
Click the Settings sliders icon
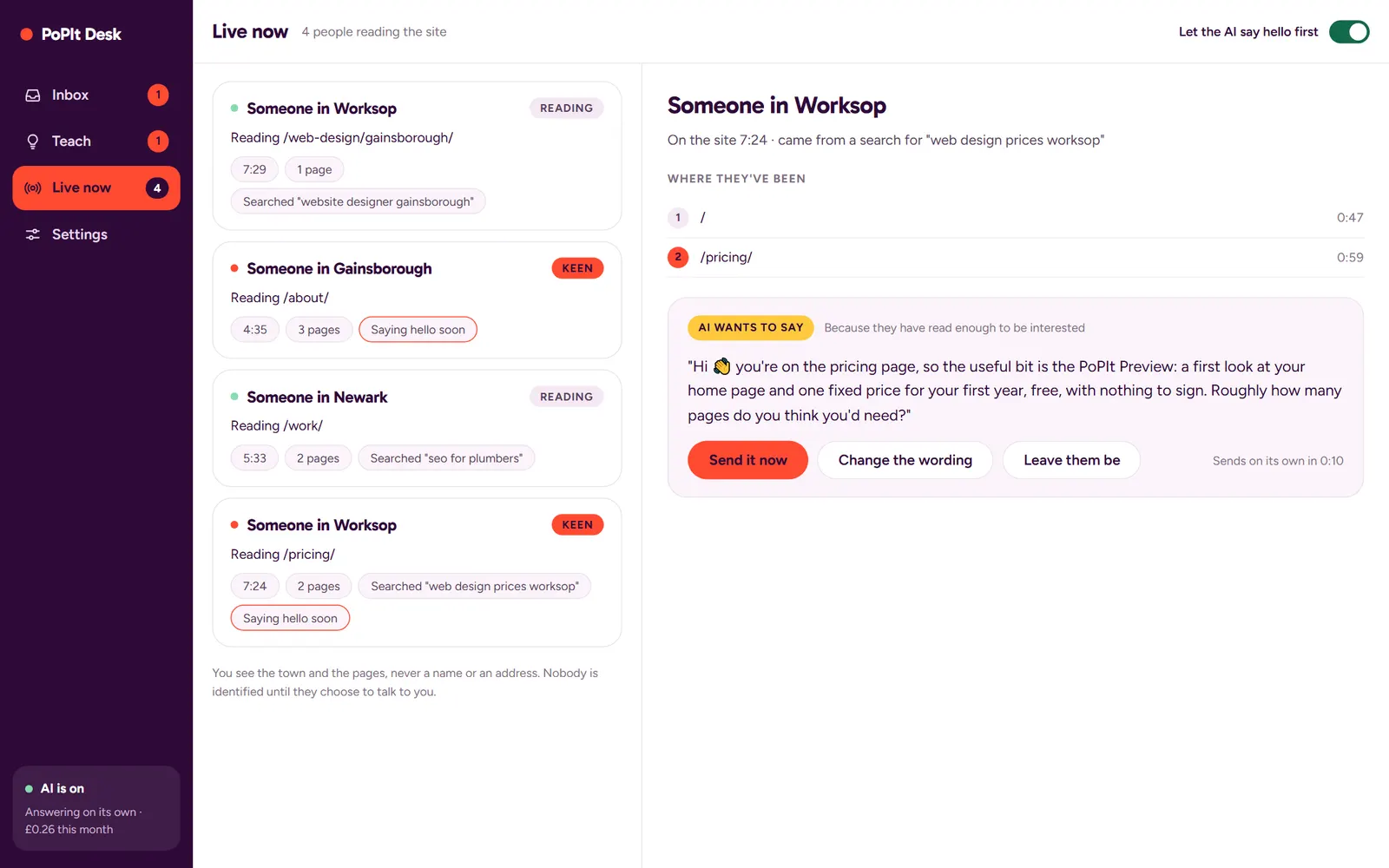tap(33, 234)
